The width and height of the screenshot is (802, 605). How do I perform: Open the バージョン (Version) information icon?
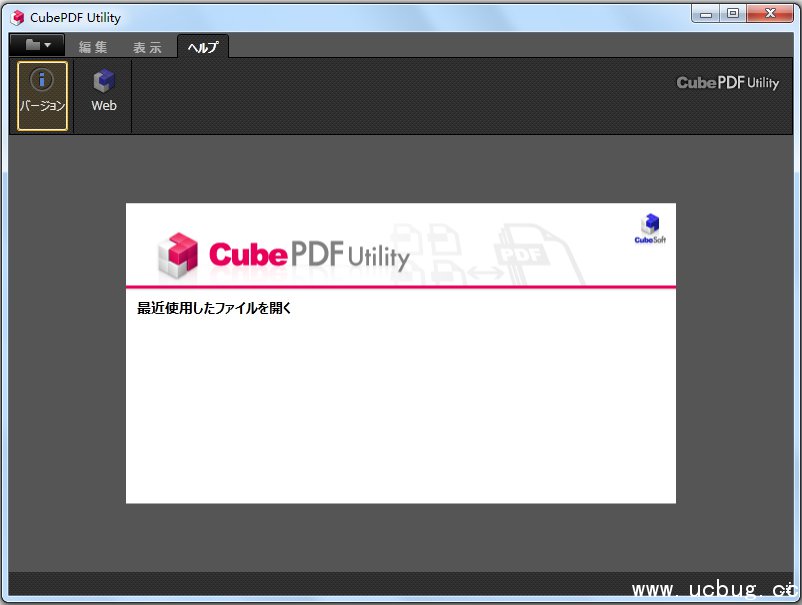(41, 95)
